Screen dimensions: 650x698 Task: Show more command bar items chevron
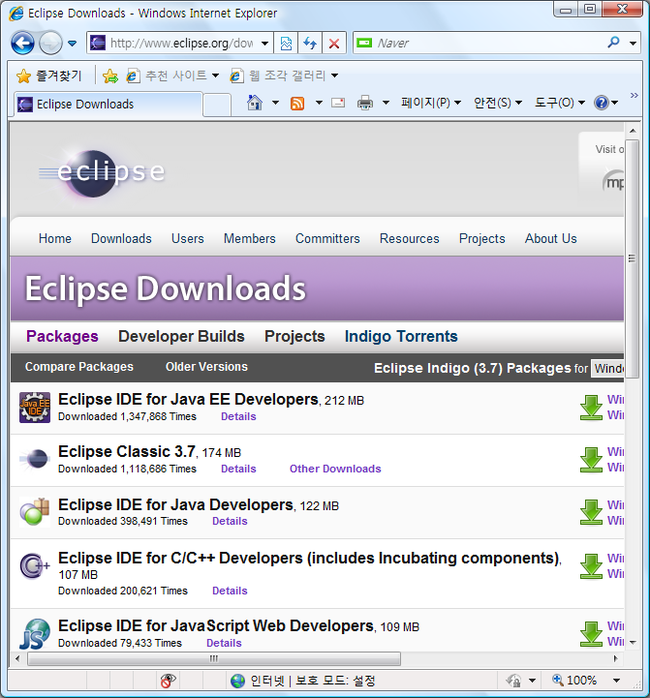[634, 95]
